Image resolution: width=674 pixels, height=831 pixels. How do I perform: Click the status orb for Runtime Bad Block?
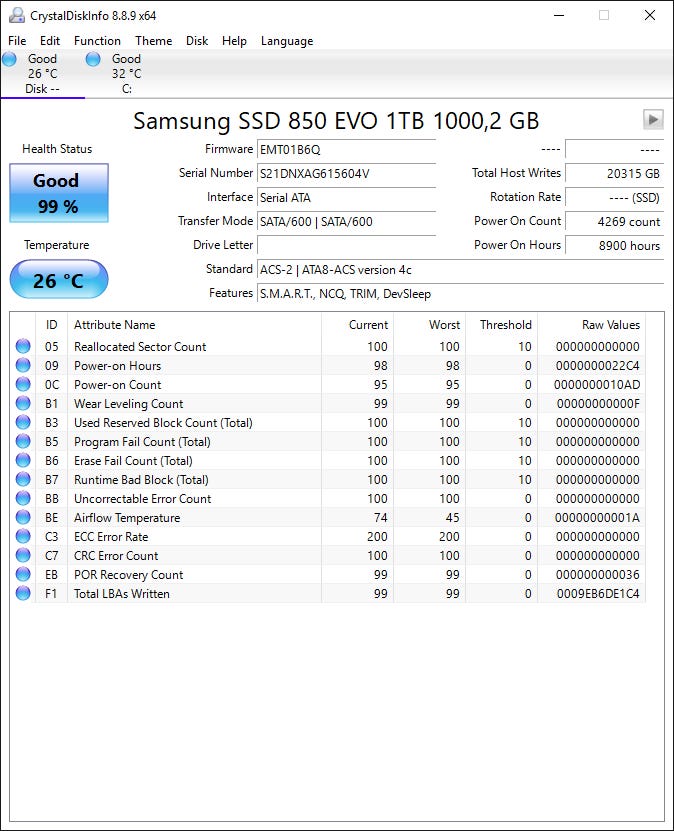pyautogui.click(x=23, y=480)
